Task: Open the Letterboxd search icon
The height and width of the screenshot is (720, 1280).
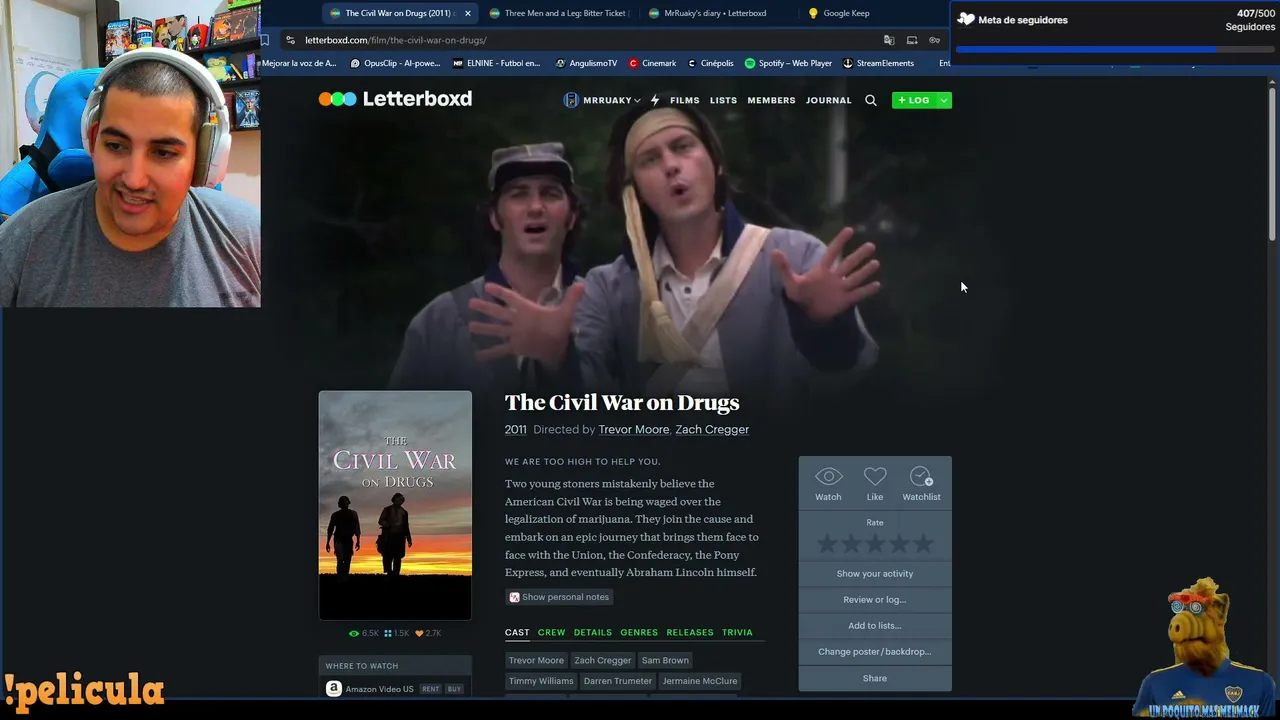Action: (x=871, y=100)
